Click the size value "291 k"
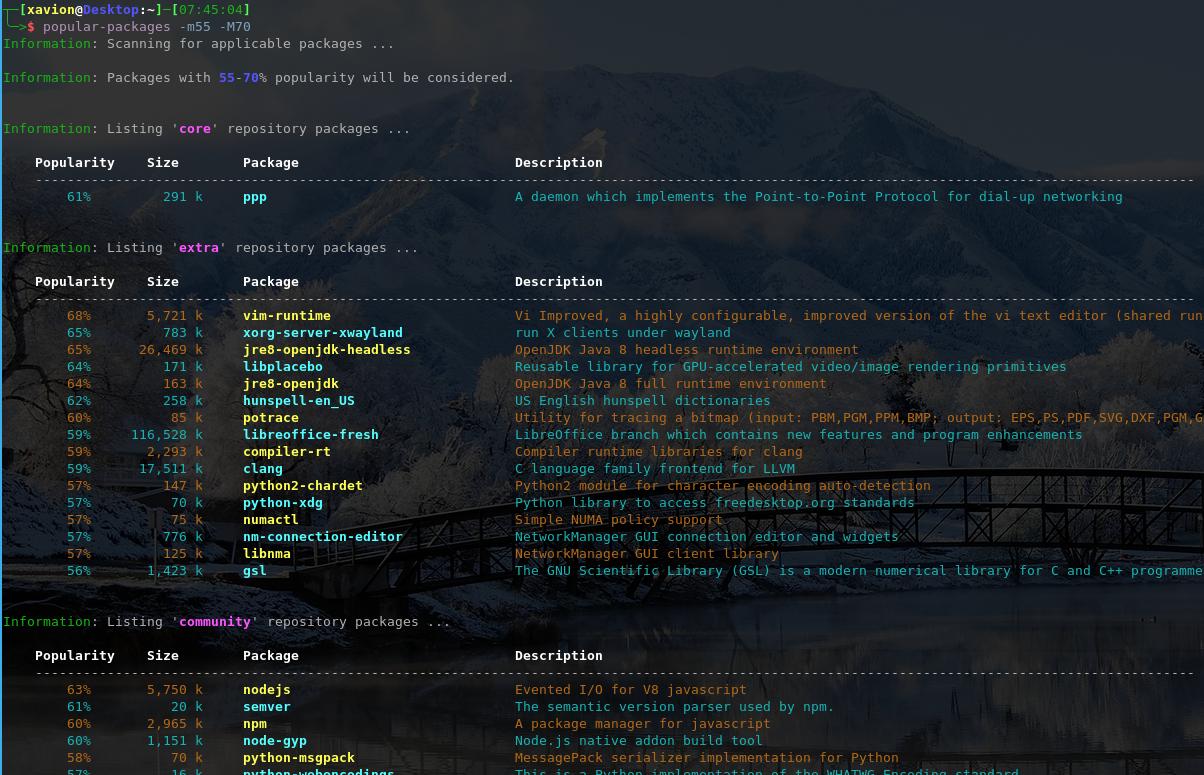Viewport: 1204px width, 775px height. pyautogui.click(x=183, y=197)
